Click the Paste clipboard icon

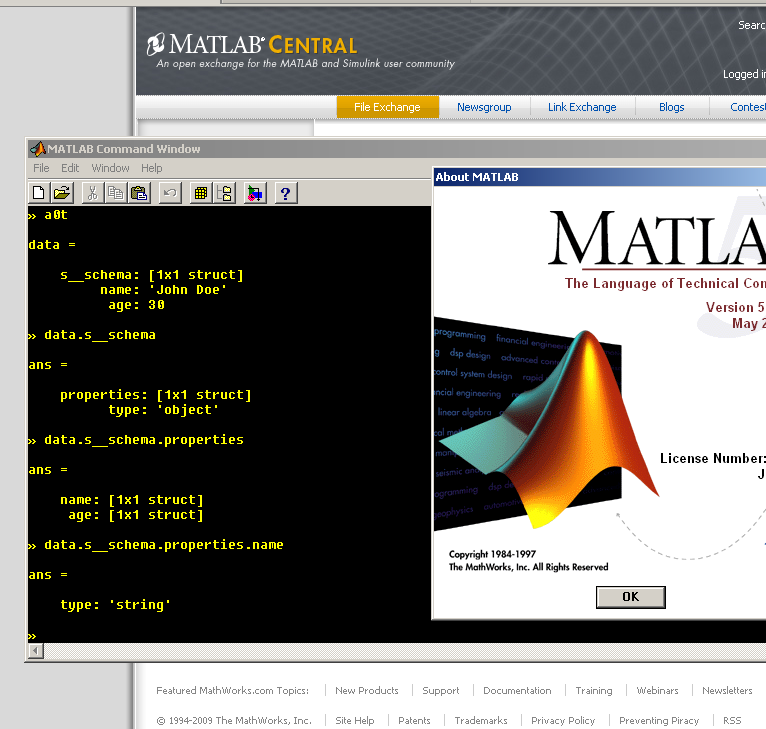pos(139,193)
